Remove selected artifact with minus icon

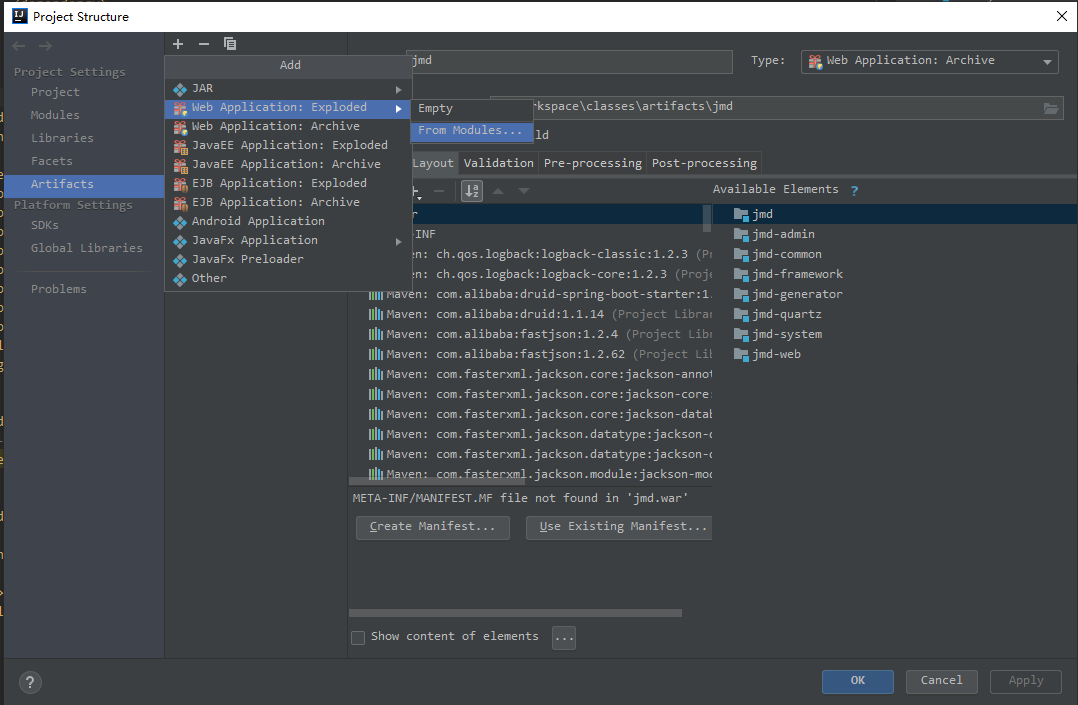[204, 44]
